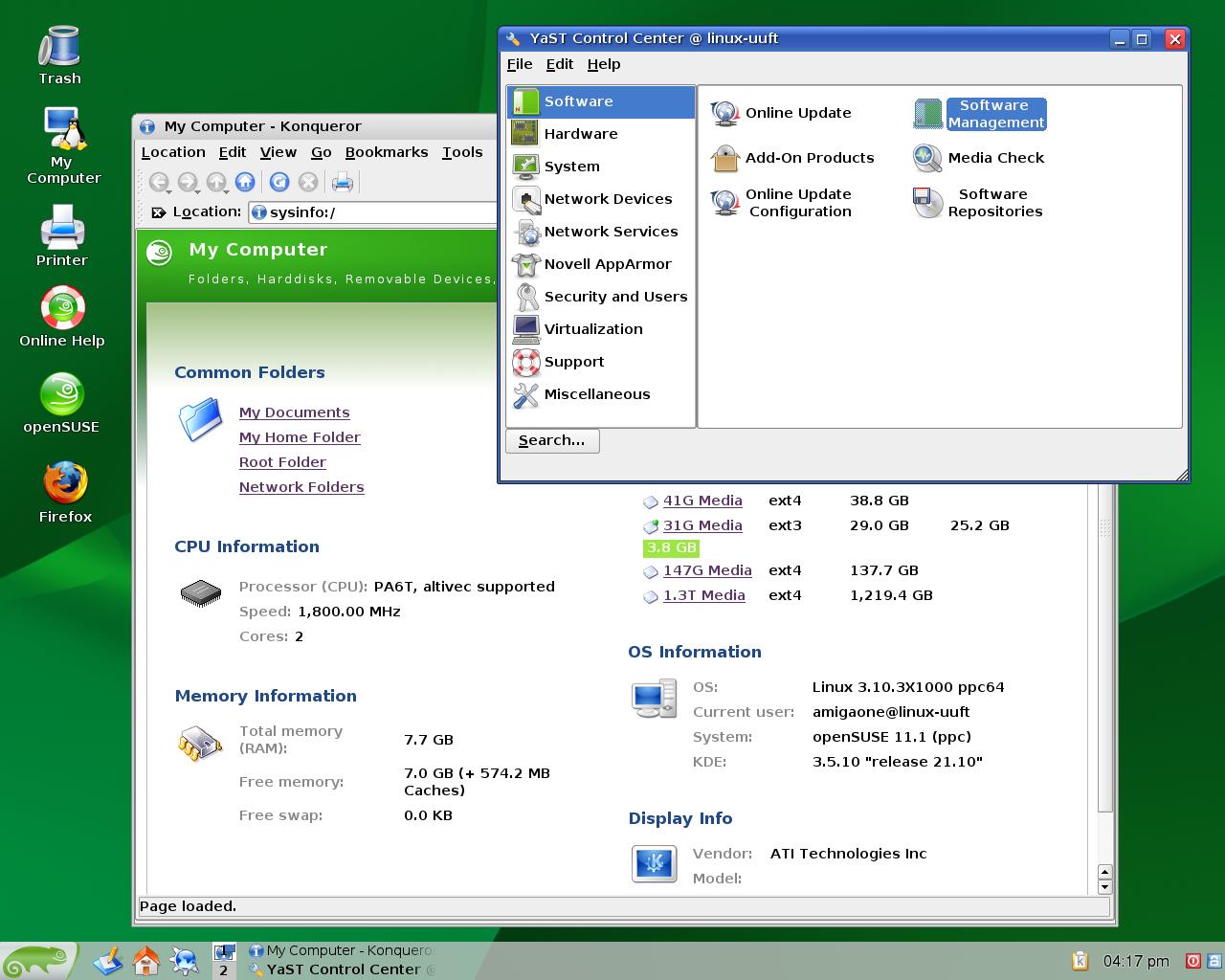Launch Konqueror browser from taskbar
Image resolution: width=1225 pixels, height=980 pixels.
tap(184, 961)
